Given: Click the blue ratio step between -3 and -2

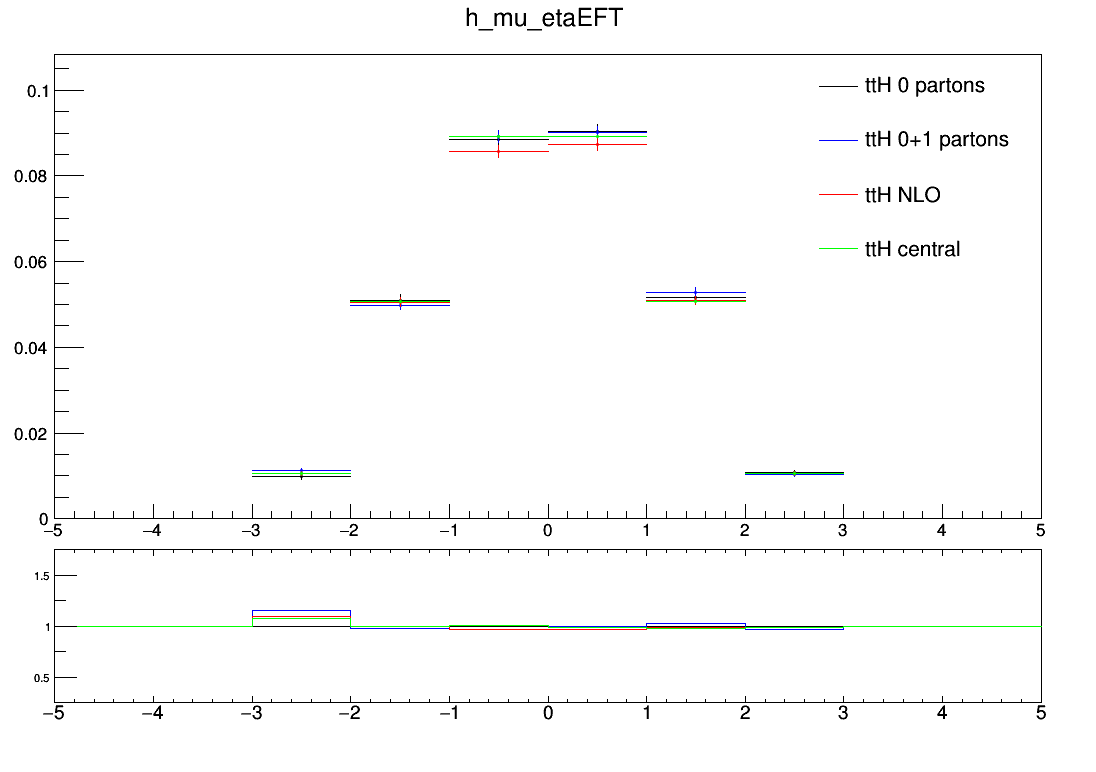Looking at the screenshot, I should point(301,611).
